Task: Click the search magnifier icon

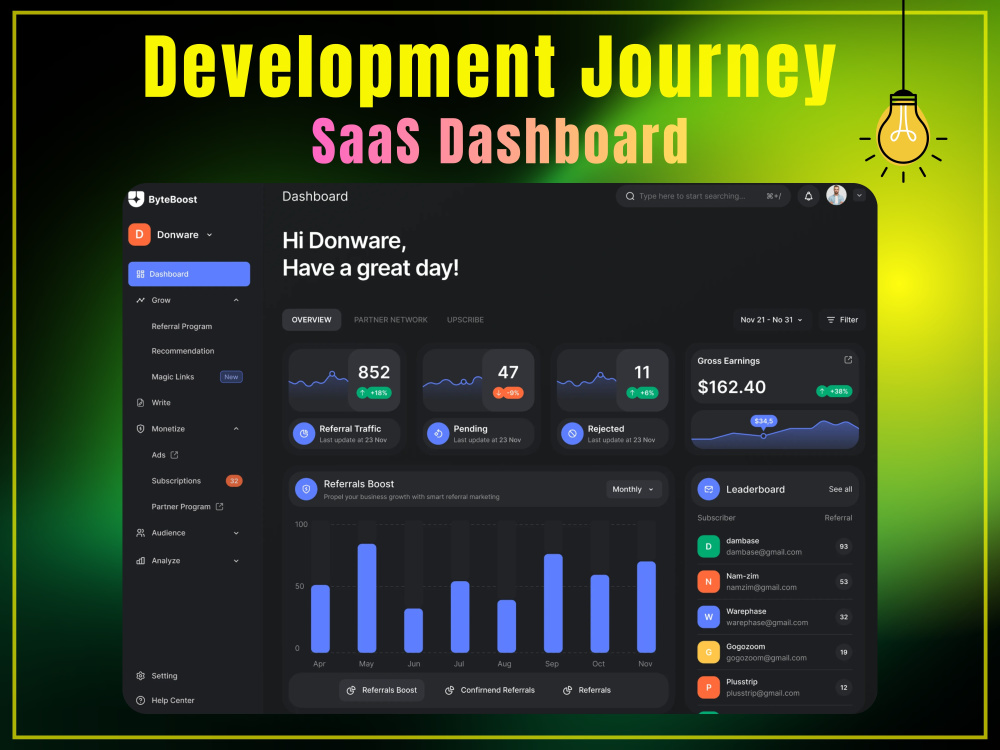Action: (630, 196)
